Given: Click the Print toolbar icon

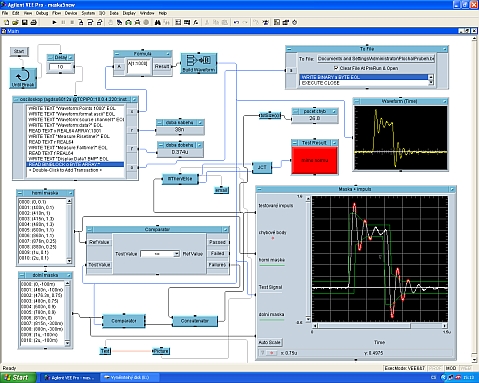Looking at the screenshot, I should coord(34,23).
